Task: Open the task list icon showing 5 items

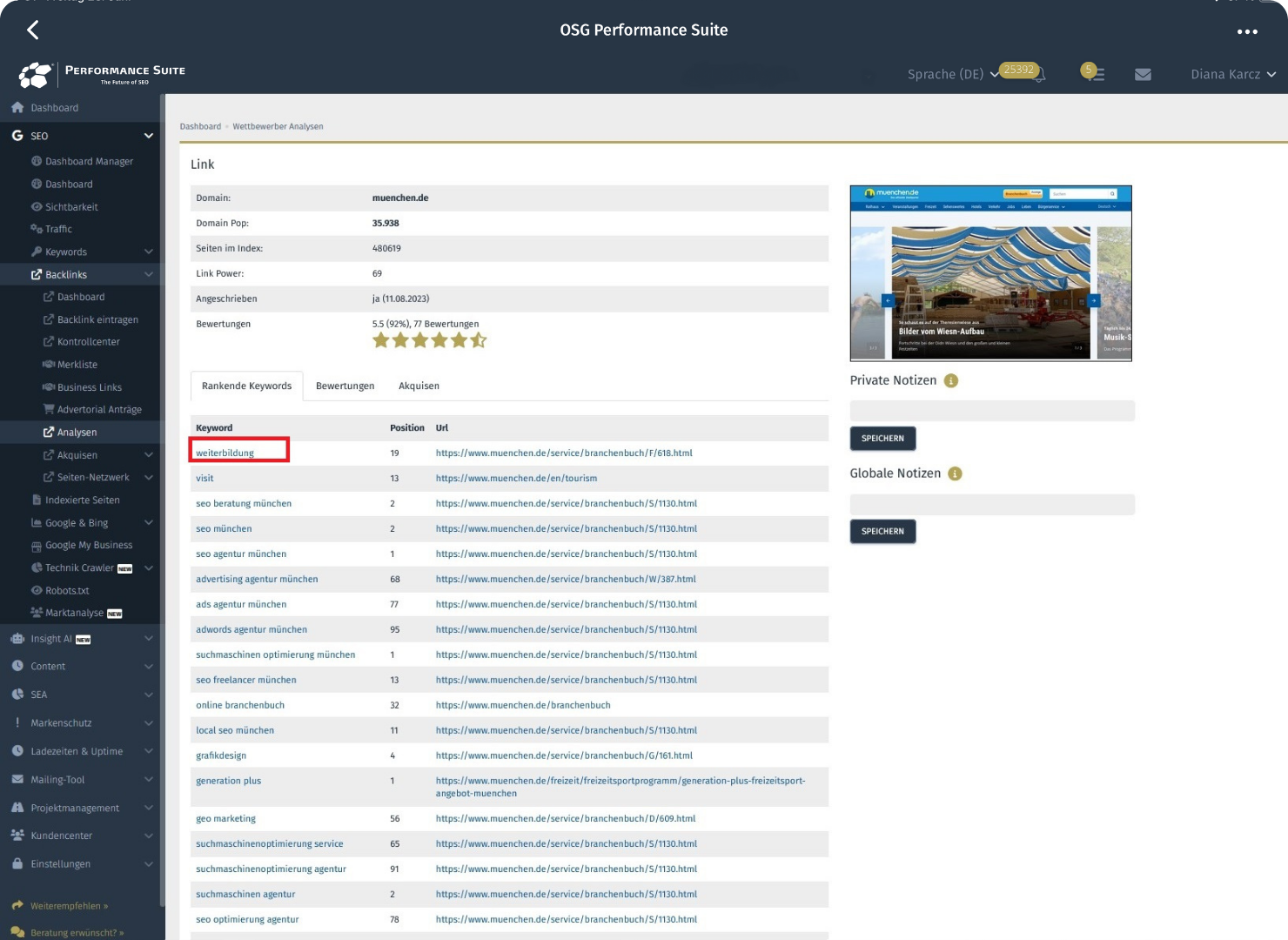Action: [x=1097, y=75]
